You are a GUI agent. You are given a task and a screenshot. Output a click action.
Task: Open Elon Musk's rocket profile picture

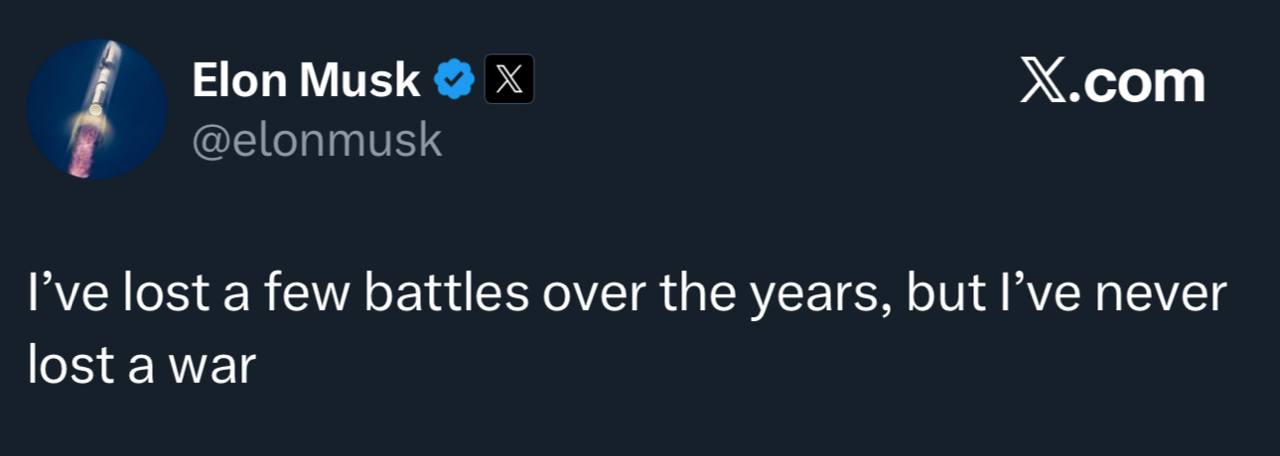coord(96,110)
